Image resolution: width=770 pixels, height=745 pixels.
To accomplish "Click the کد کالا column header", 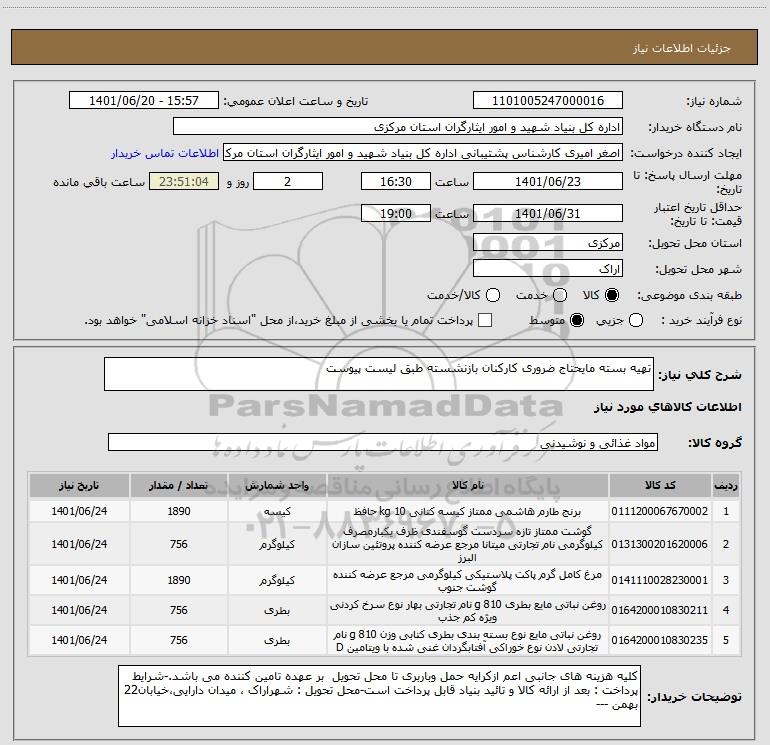I will click(660, 486).
